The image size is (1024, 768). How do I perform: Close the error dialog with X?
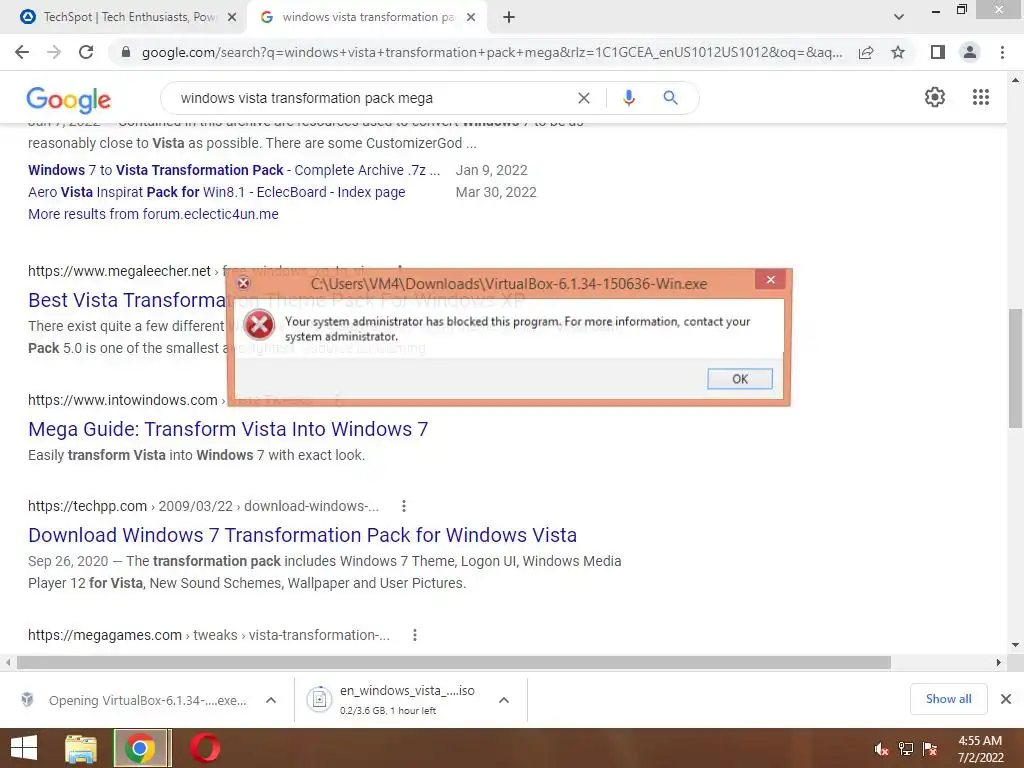pyautogui.click(x=771, y=280)
